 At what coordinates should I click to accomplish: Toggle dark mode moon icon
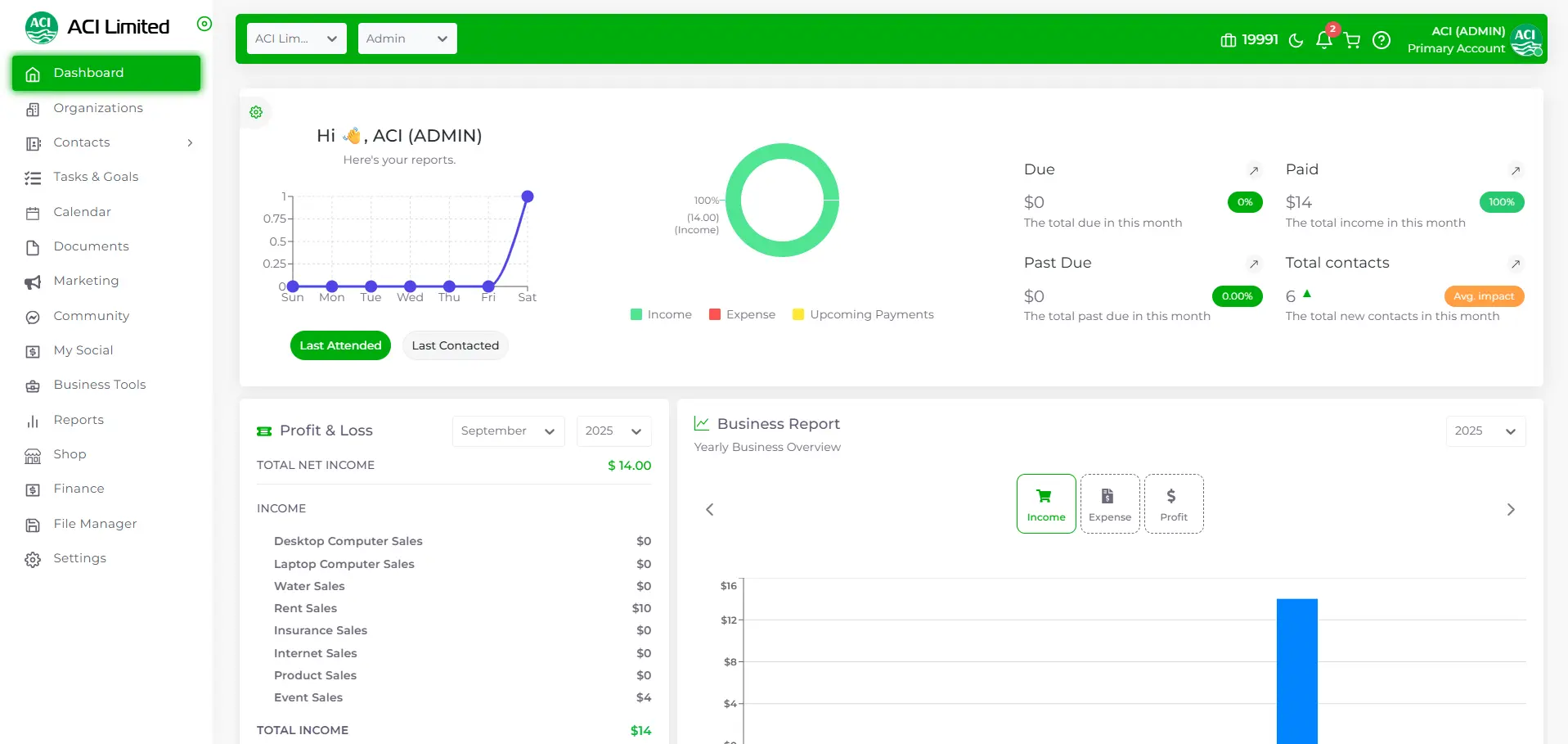[x=1296, y=40]
